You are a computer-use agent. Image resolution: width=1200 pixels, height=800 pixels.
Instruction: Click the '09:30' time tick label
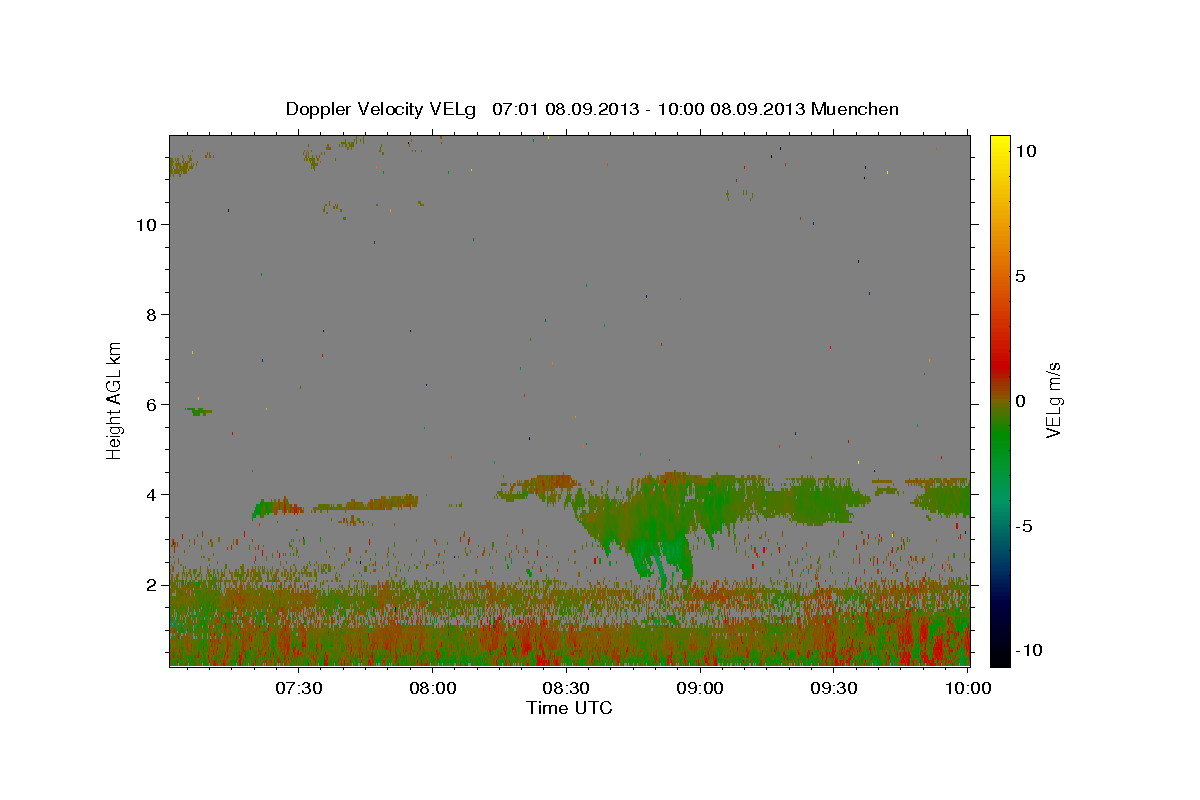click(x=834, y=688)
